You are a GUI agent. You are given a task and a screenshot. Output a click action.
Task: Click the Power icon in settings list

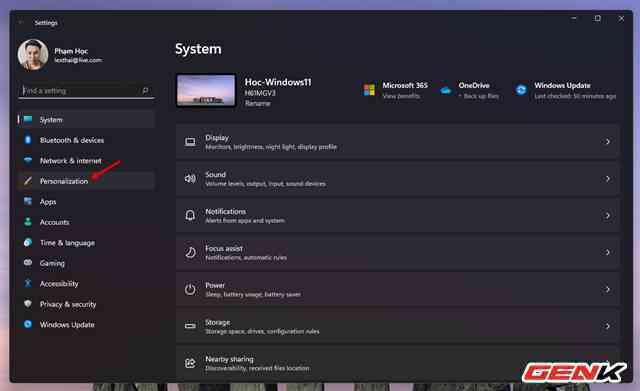tap(190, 289)
